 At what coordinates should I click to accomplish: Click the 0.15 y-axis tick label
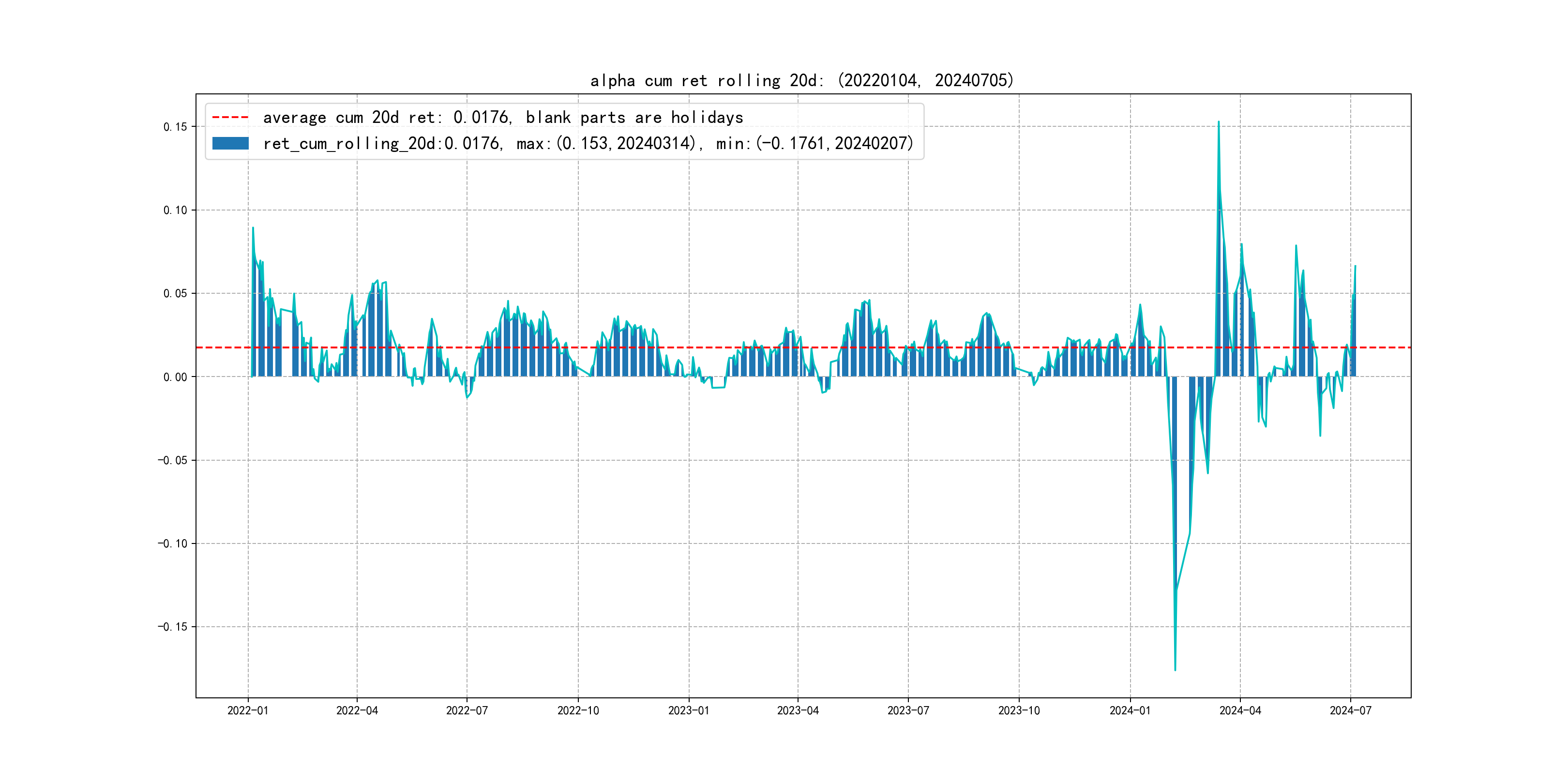[175, 127]
